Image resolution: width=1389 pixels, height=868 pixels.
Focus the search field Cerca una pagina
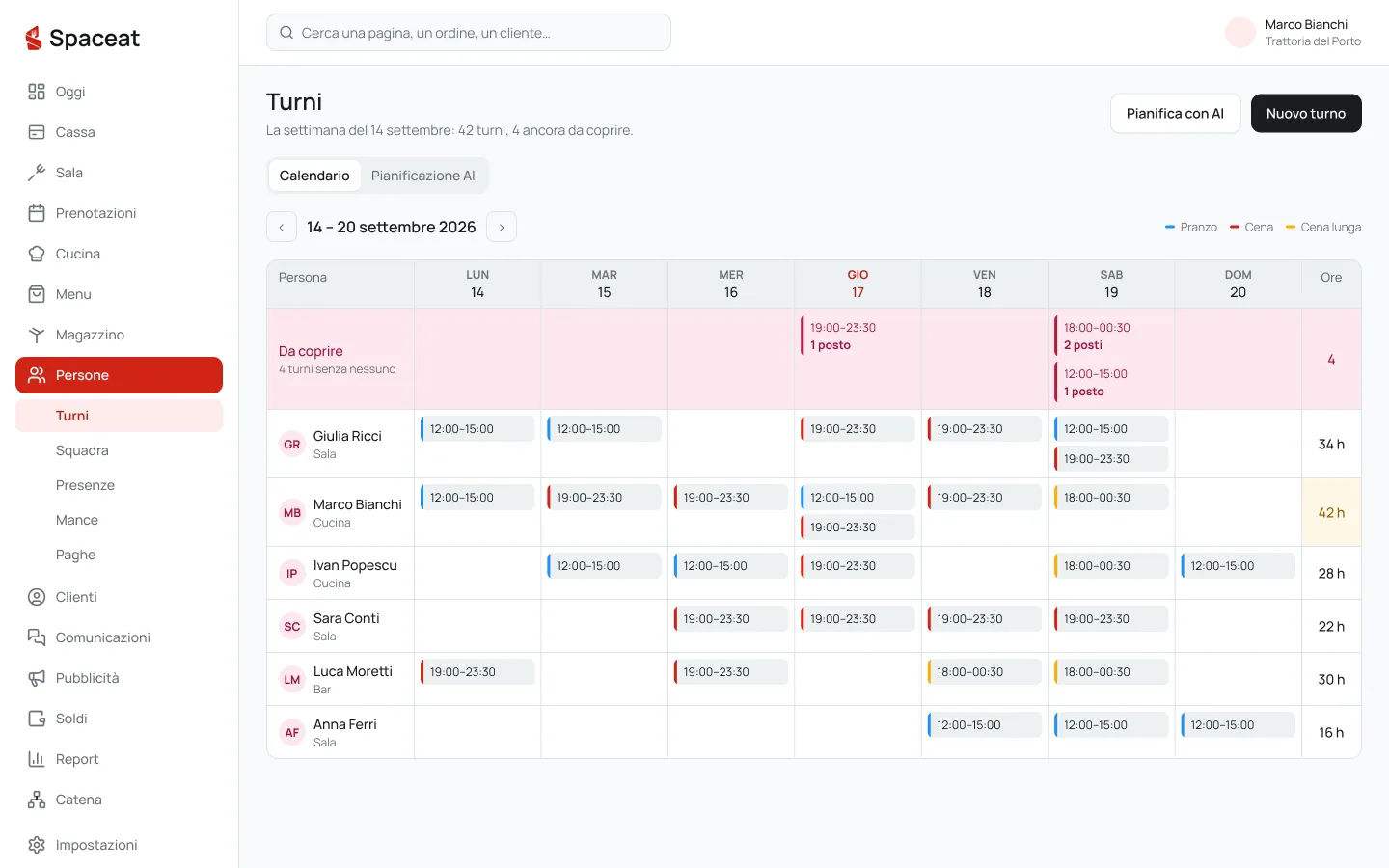(469, 33)
